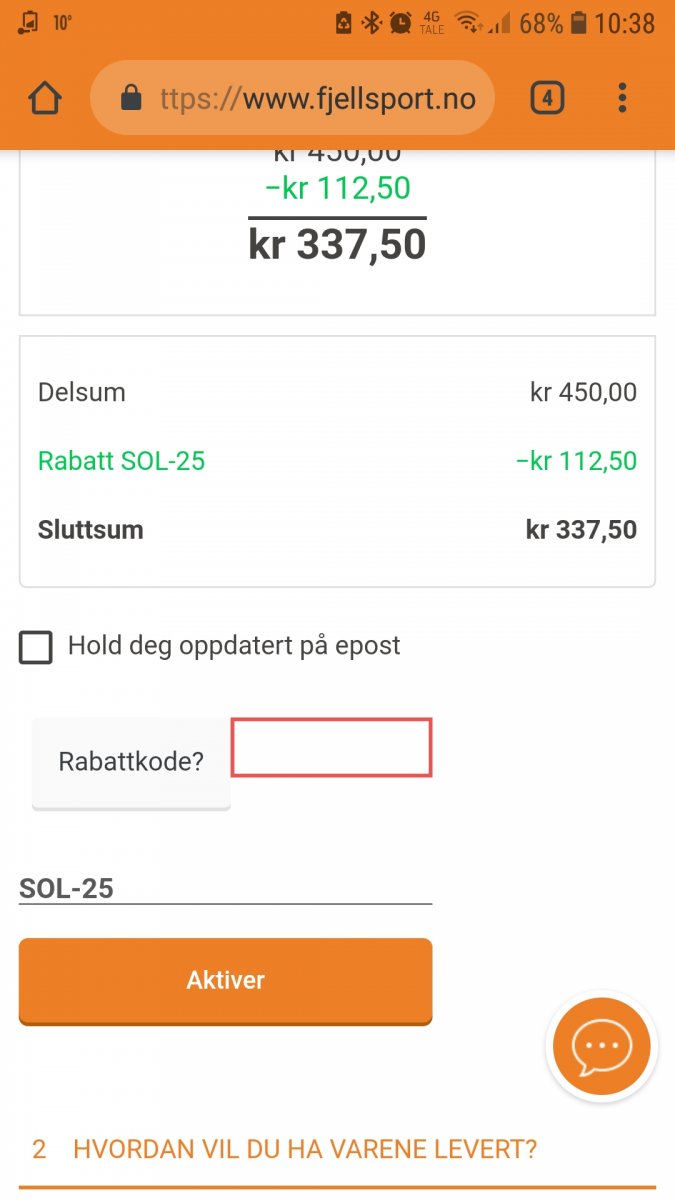Tap the Wi-Fi status icon
The image size is (675, 1200).
466,22
